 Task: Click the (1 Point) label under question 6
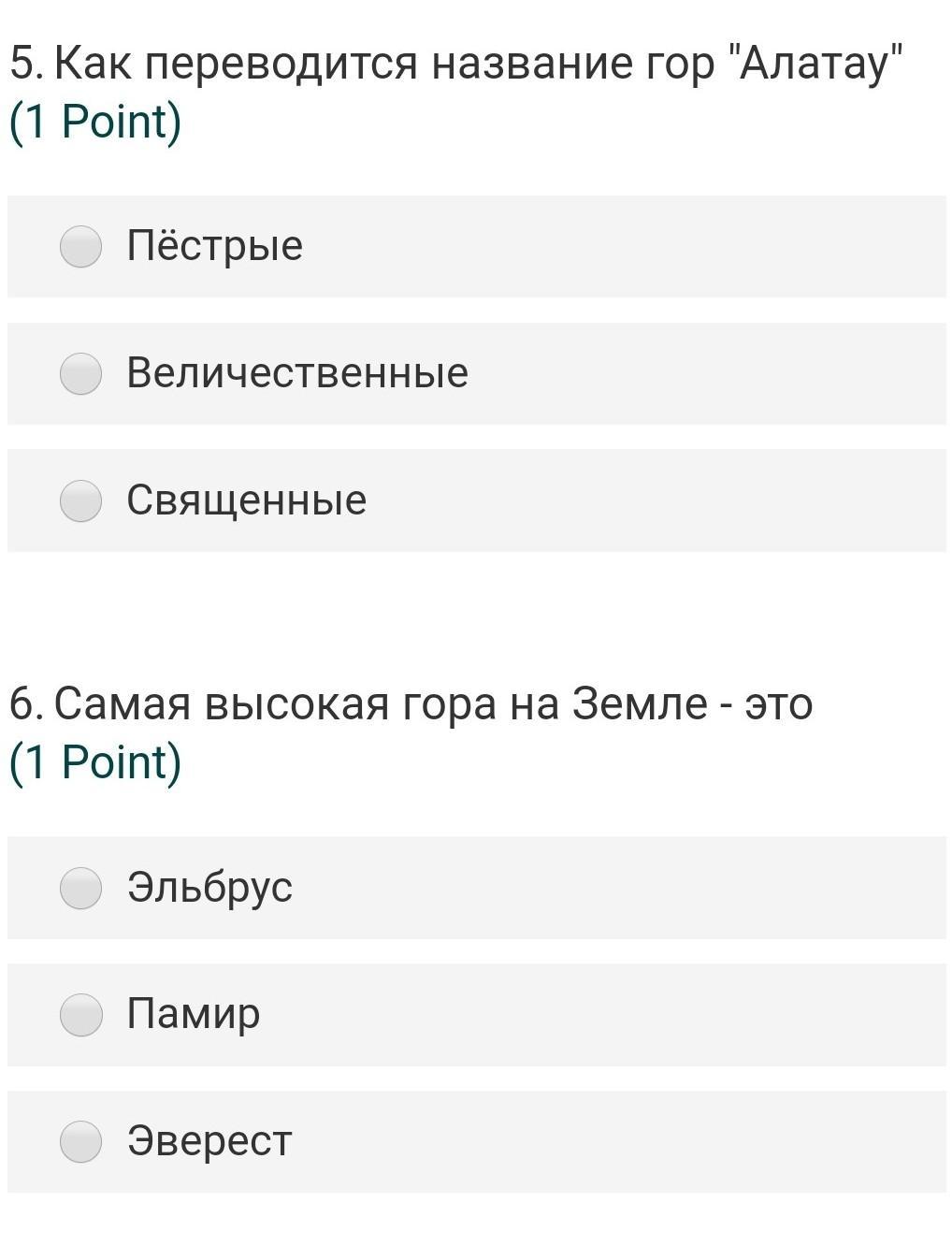click(95, 762)
